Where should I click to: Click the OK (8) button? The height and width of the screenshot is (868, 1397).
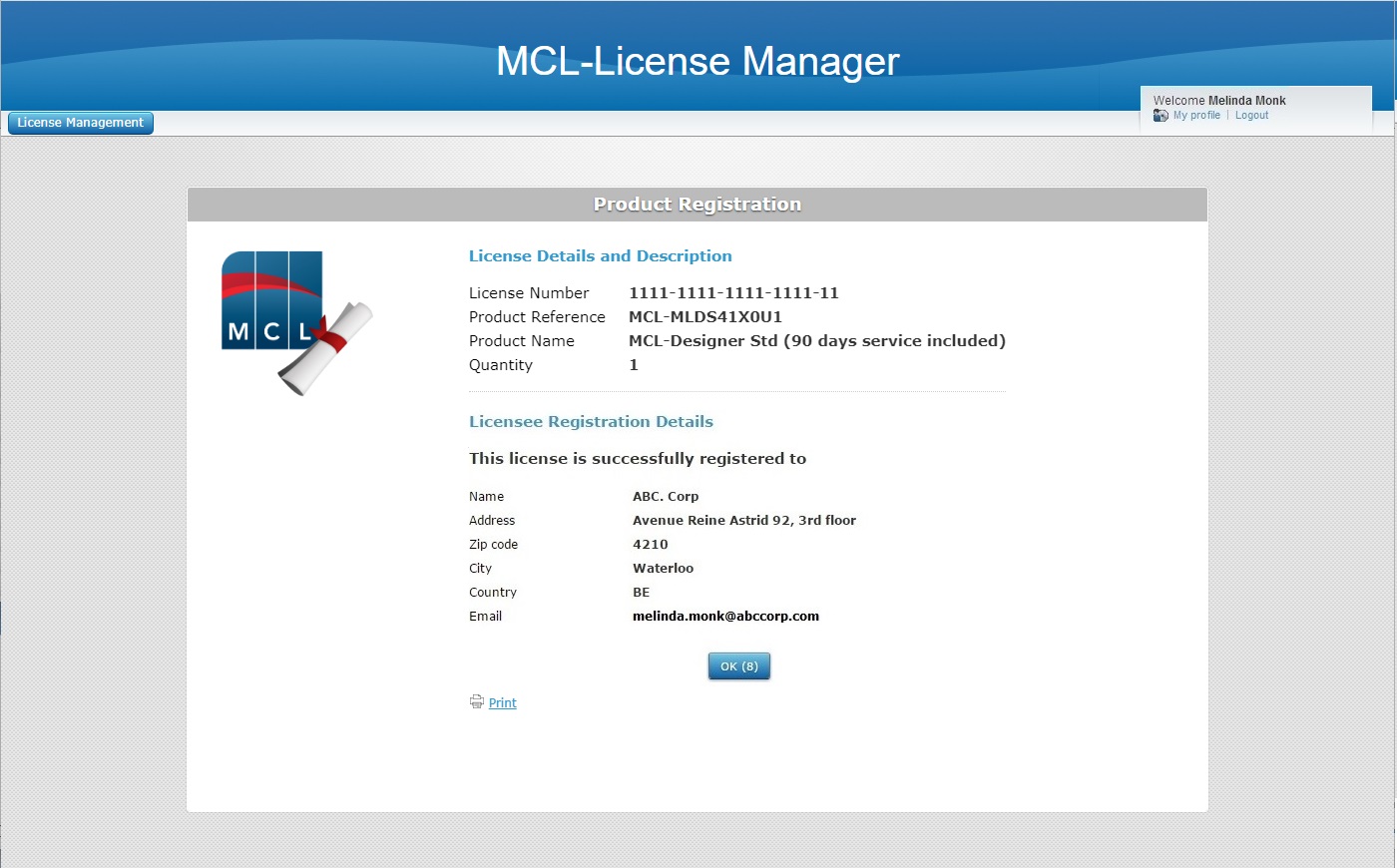point(739,666)
